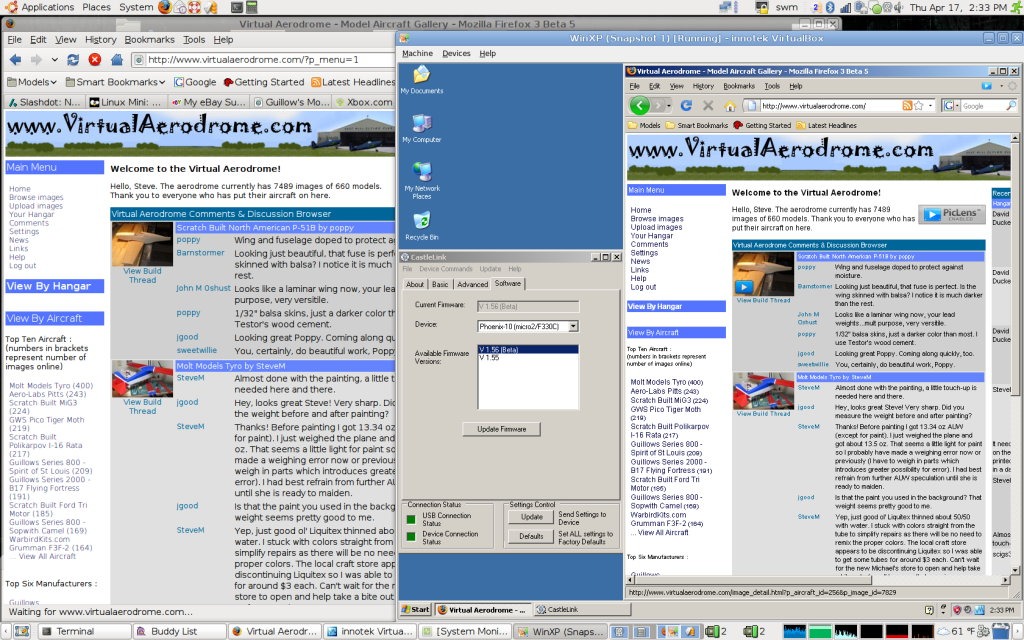The image size is (1024, 640).
Task: Click red Stop icon in Linux Firefox
Action: (95, 59)
